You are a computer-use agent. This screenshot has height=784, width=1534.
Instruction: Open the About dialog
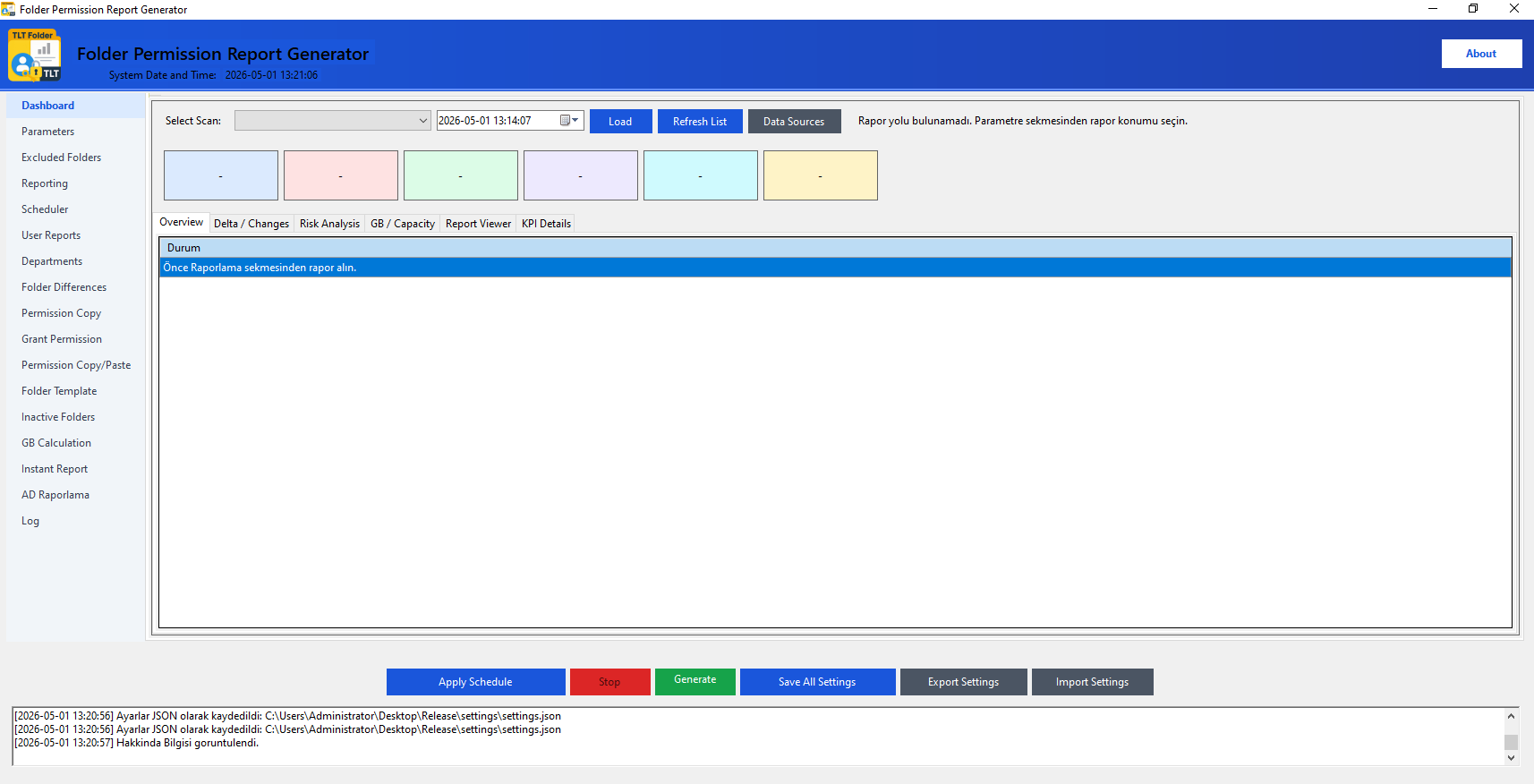[1481, 54]
